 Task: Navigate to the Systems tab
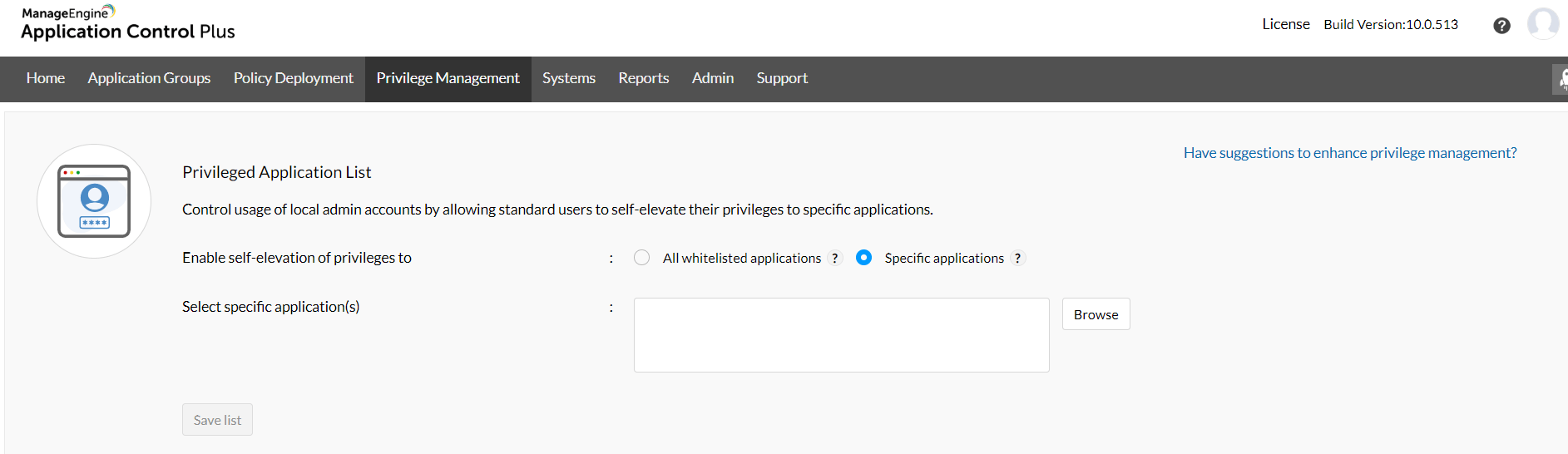pyautogui.click(x=569, y=78)
